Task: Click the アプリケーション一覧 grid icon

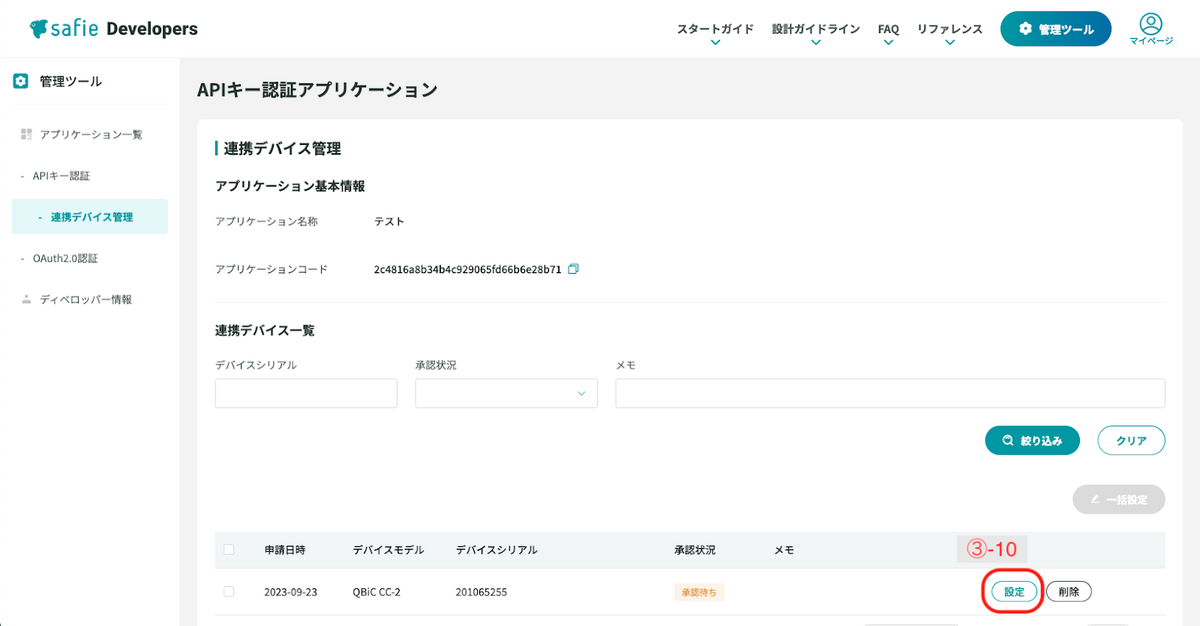Action: click(26, 134)
